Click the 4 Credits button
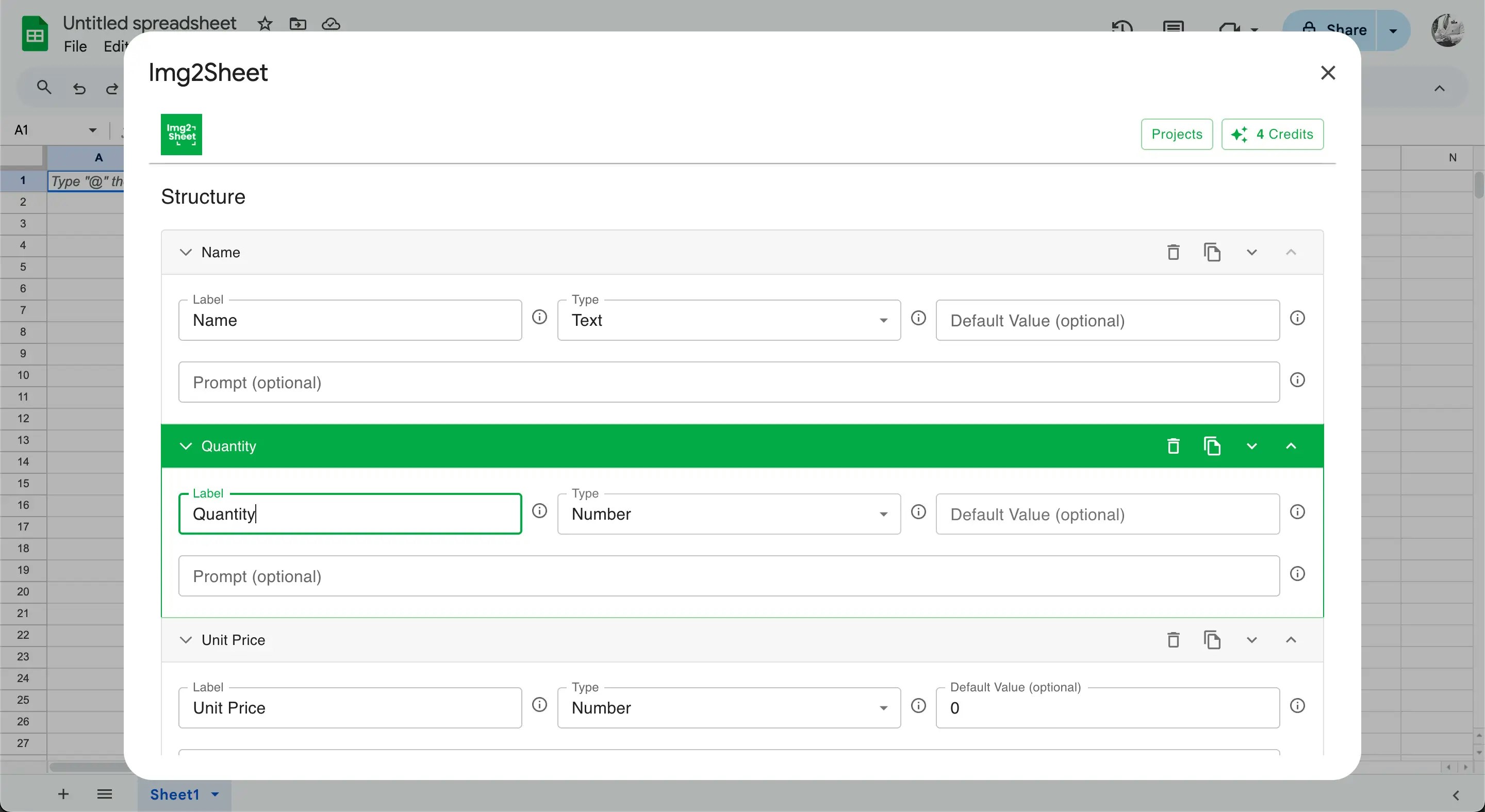Image resolution: width=1485 pixels, height=812 pixels. pyautogui.click(x=1272, y=134)
